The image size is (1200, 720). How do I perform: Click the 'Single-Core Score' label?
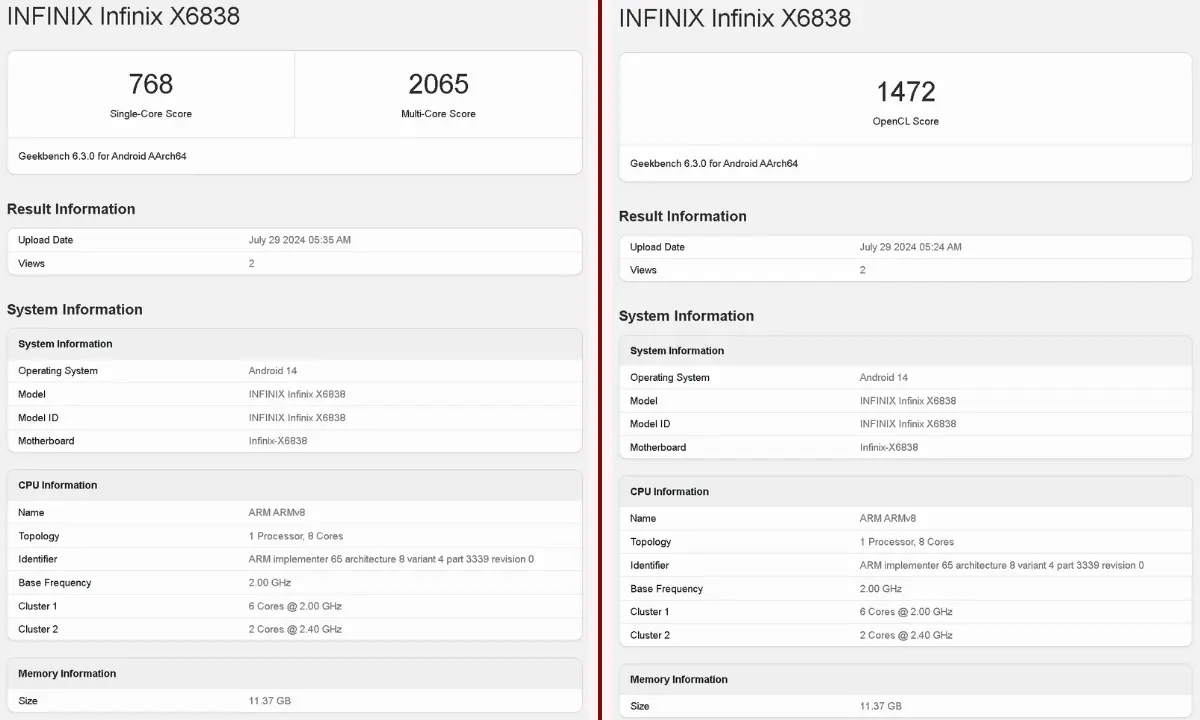click(x=151, y=114)
